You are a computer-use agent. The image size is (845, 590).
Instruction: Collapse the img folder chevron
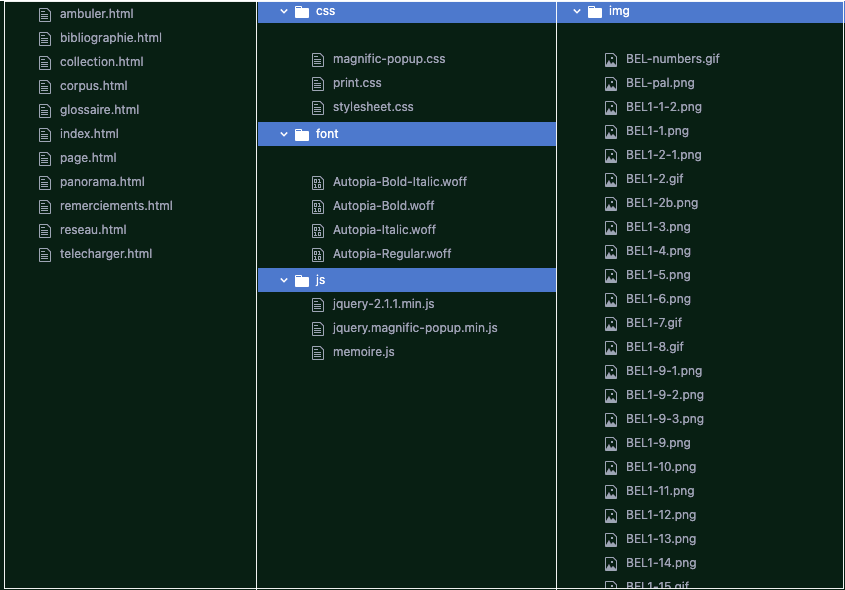(576, 12)
